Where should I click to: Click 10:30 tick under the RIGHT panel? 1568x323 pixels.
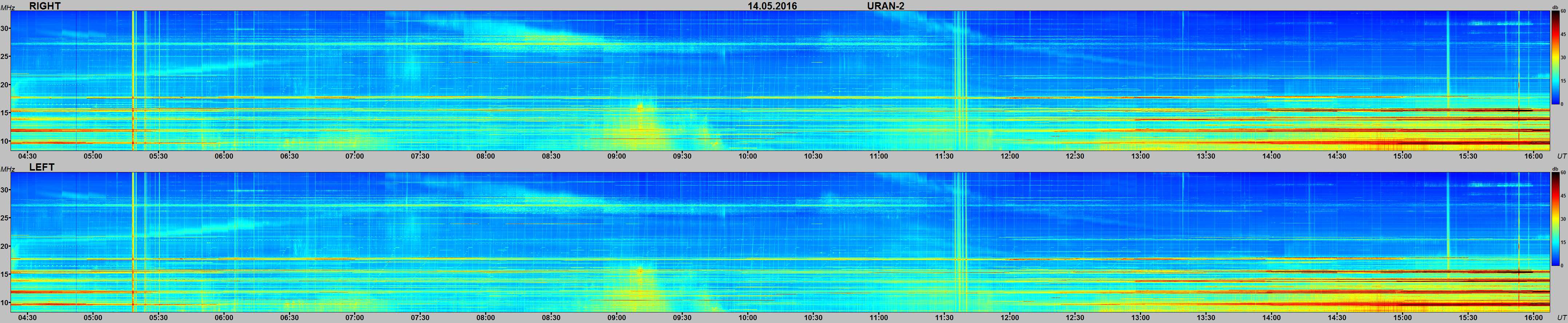pyautogui.click(x=813, y=156)
